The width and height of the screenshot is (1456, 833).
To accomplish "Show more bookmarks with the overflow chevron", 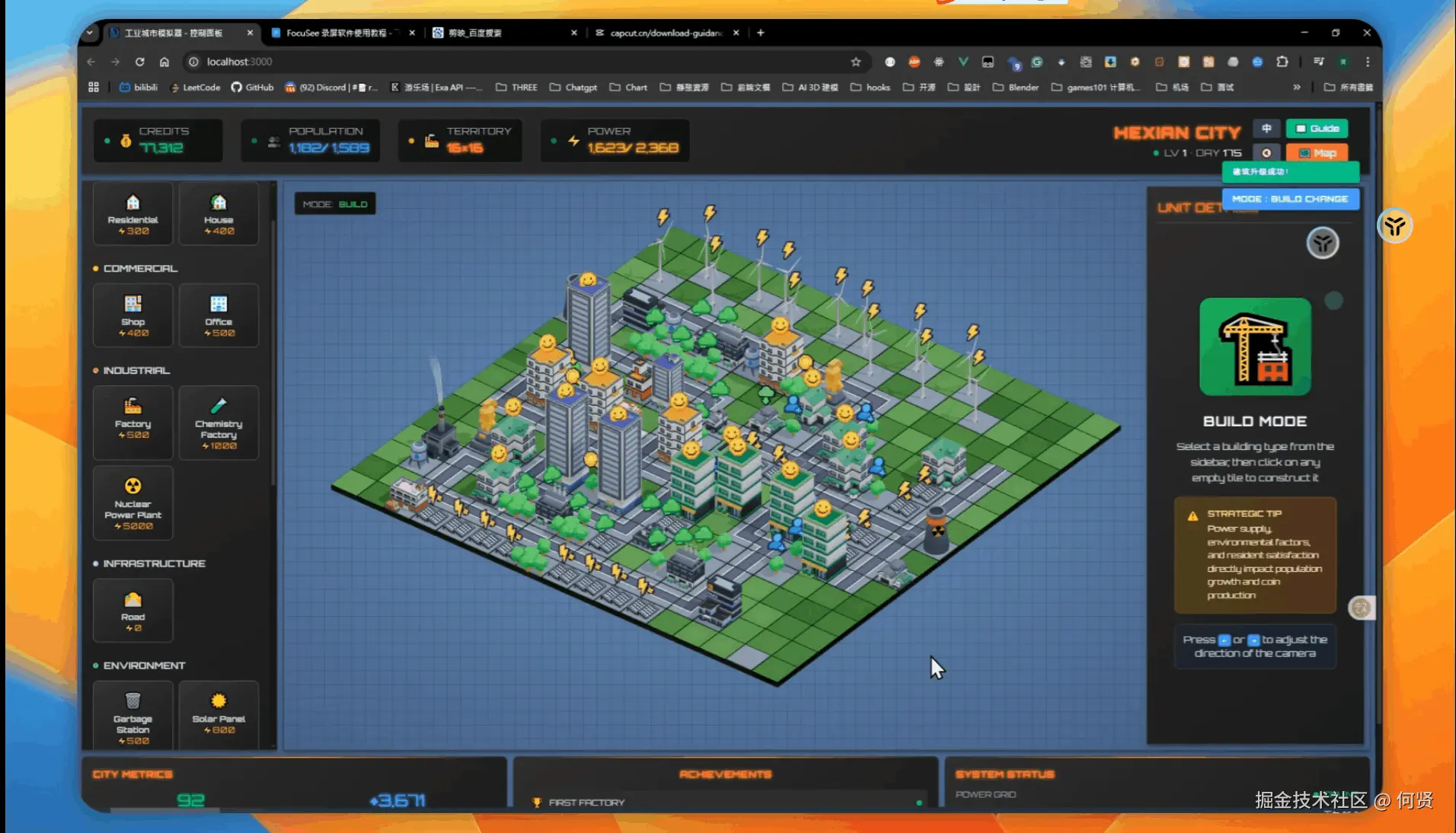I will [1297, 88].
